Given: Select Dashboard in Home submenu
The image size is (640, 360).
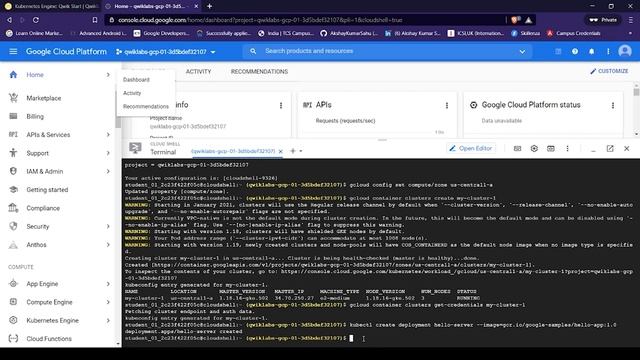Looking at the screenshot, I should (x=136, y=80).
